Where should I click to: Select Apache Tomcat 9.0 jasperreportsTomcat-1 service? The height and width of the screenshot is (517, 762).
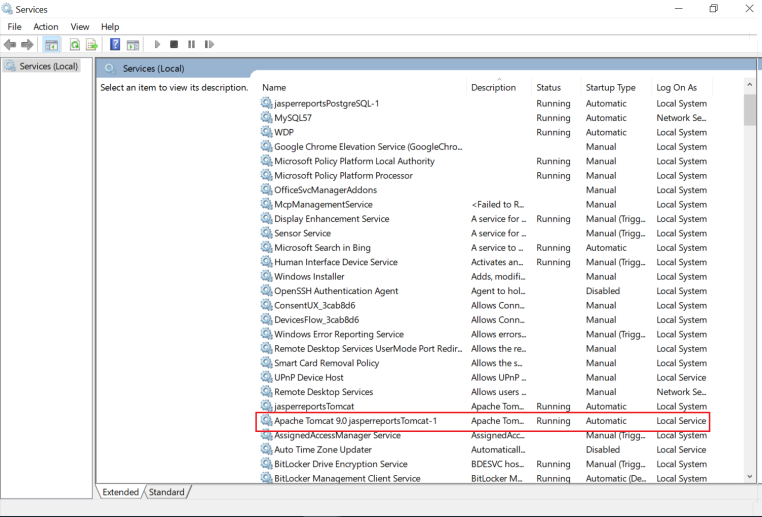[x=483, y=421]
